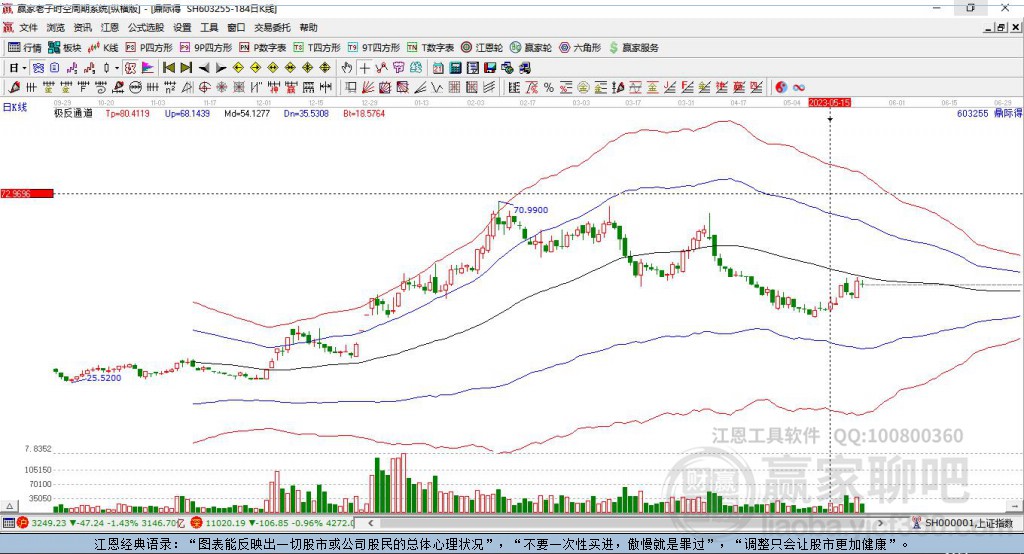The height and width of the screenshot is (554, 1024).
Task: Activate the crosshair cursor tool
Action: 364,68
